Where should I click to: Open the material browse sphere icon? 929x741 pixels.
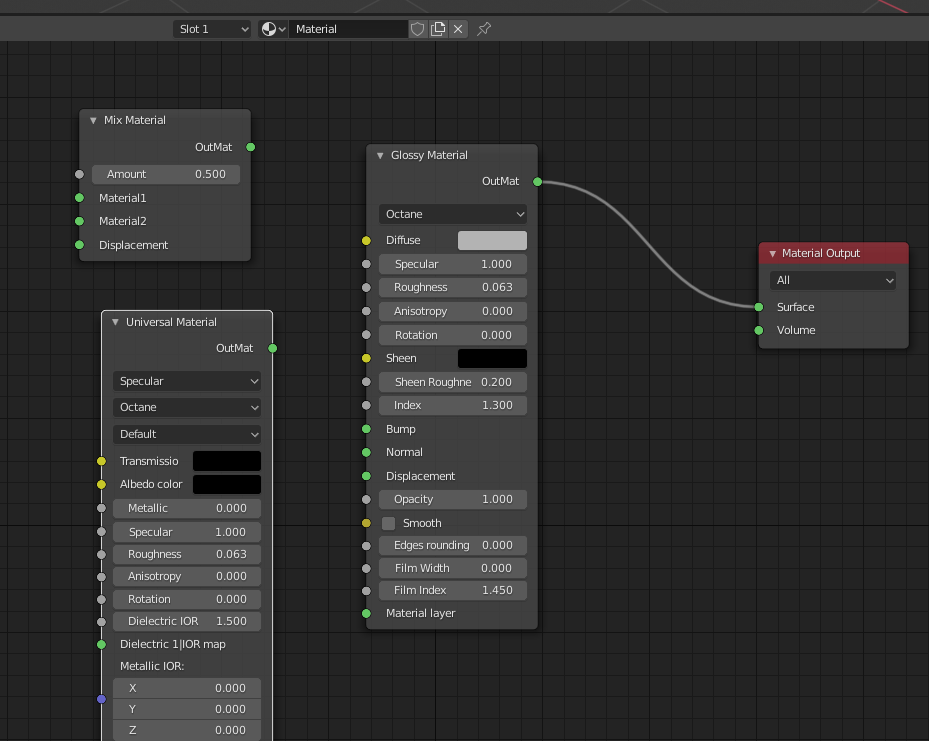[273, 29]
